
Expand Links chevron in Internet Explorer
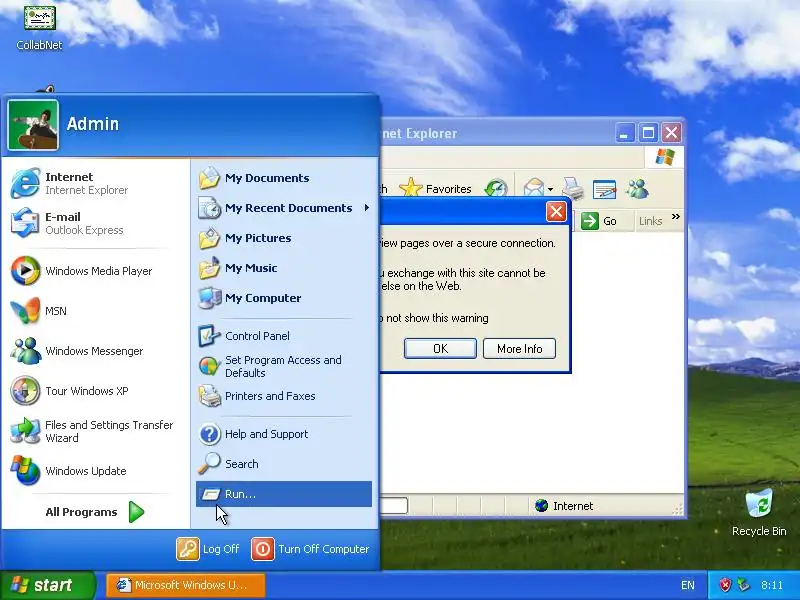click(x=676, y=217)
